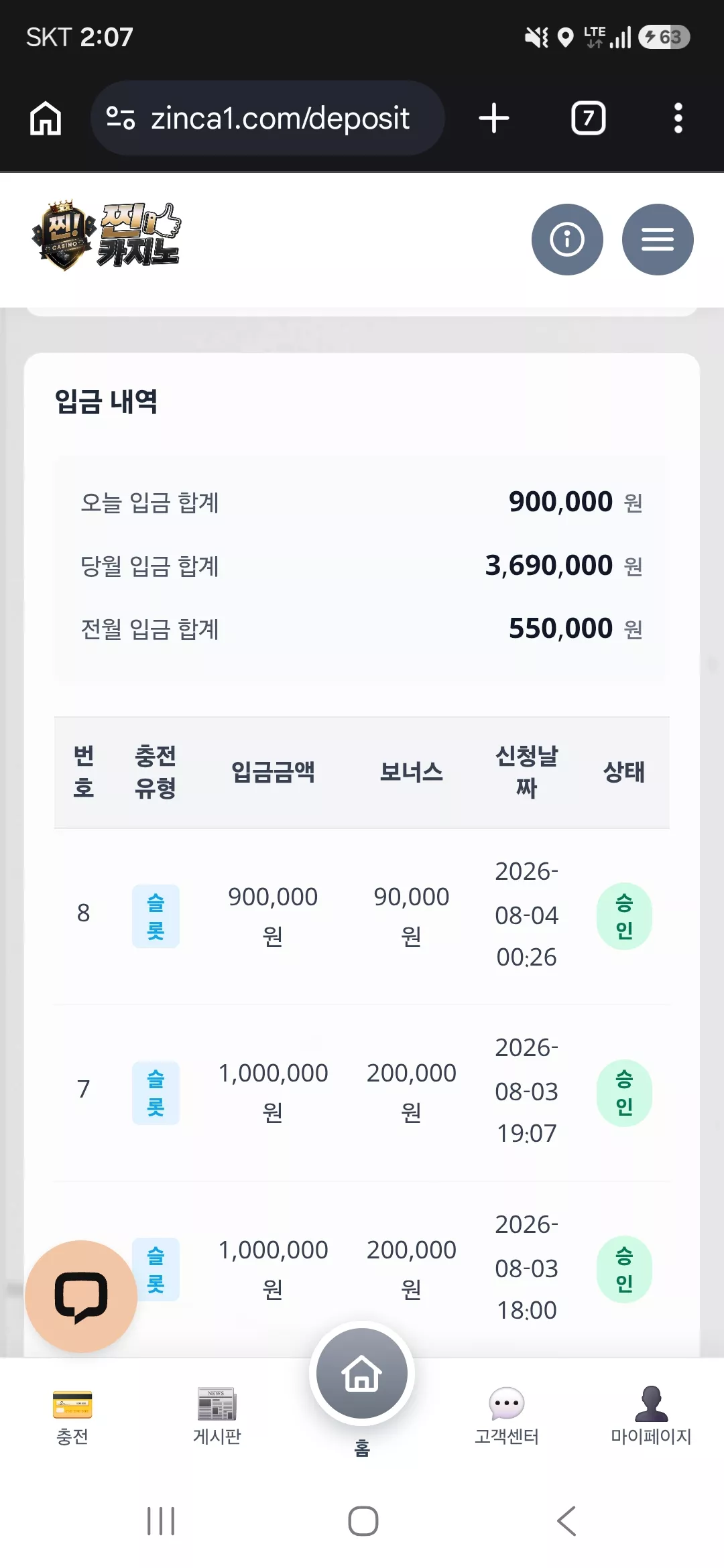This screenshot has width=724, height=1568.
Task: Click the 승인 status on row 7
Action: pos(624,1092)
